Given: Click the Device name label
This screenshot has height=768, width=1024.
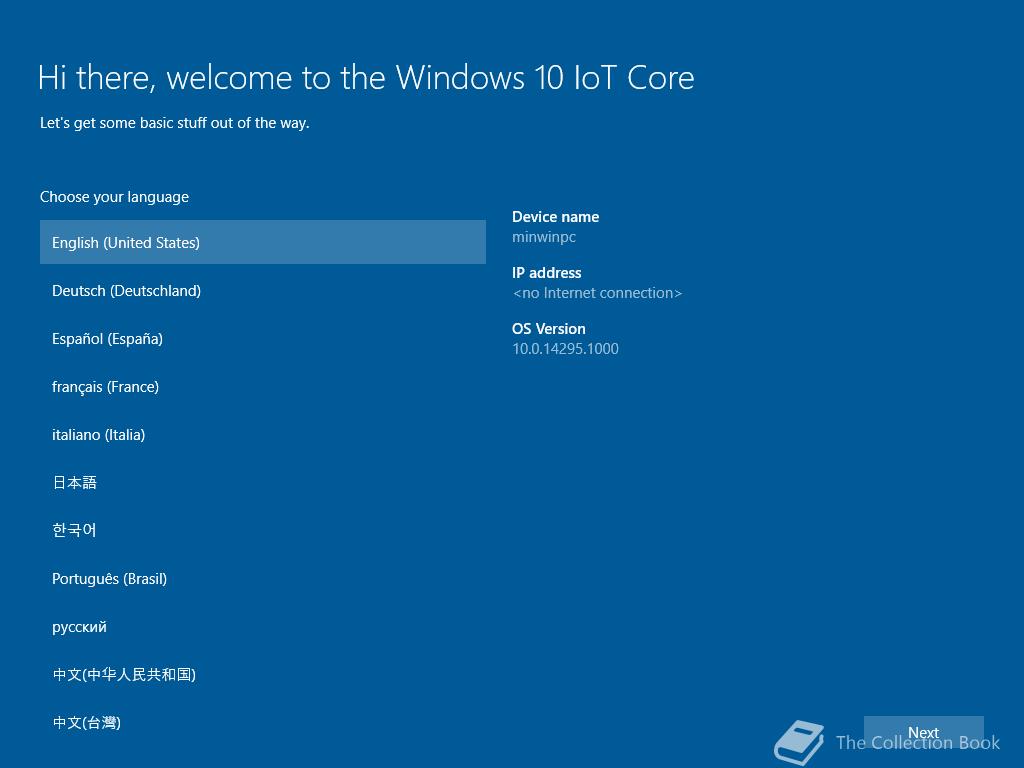Looking at the screenshot, I should coord(555,217).
